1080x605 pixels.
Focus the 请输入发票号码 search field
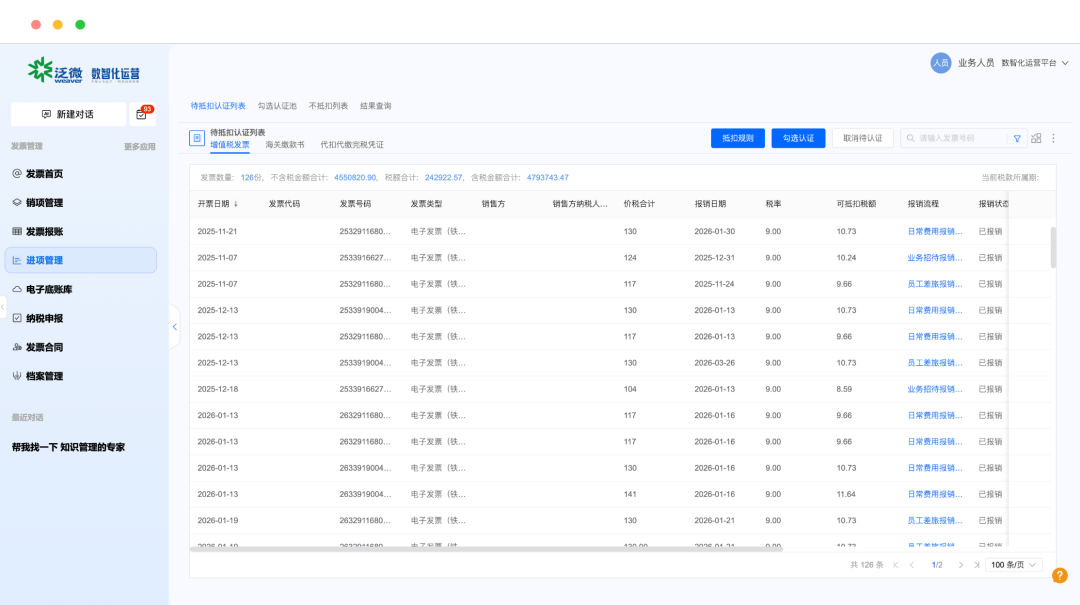tap(954, 139)
